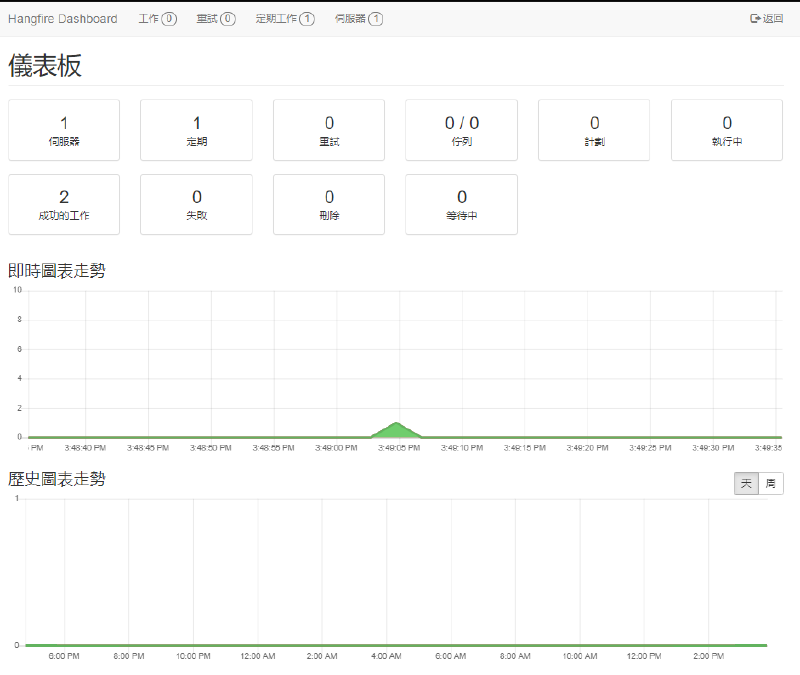Switch history graph to 天 (day) view
The height and width of the screenshot is (675, 800).
click(x=746, y=484)
